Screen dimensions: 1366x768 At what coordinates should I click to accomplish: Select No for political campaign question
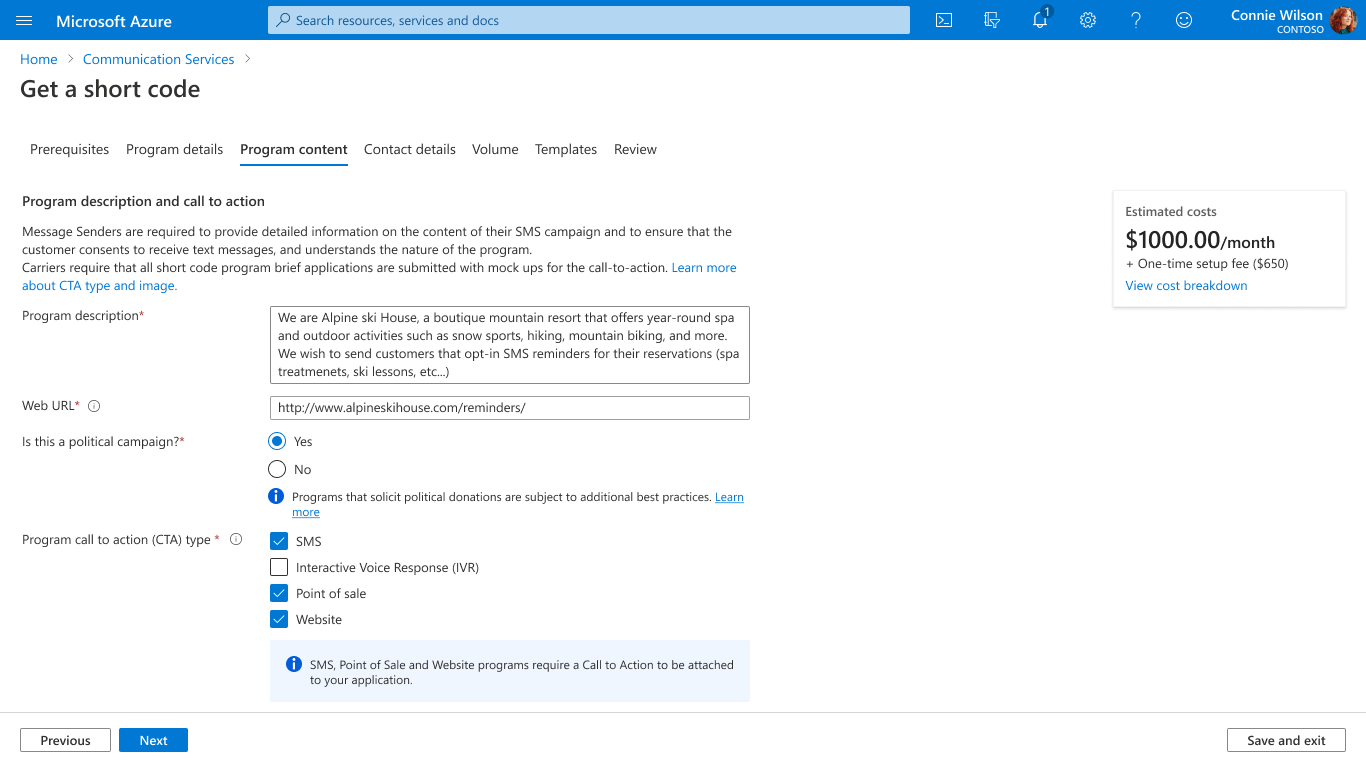[x=276, y=468]
